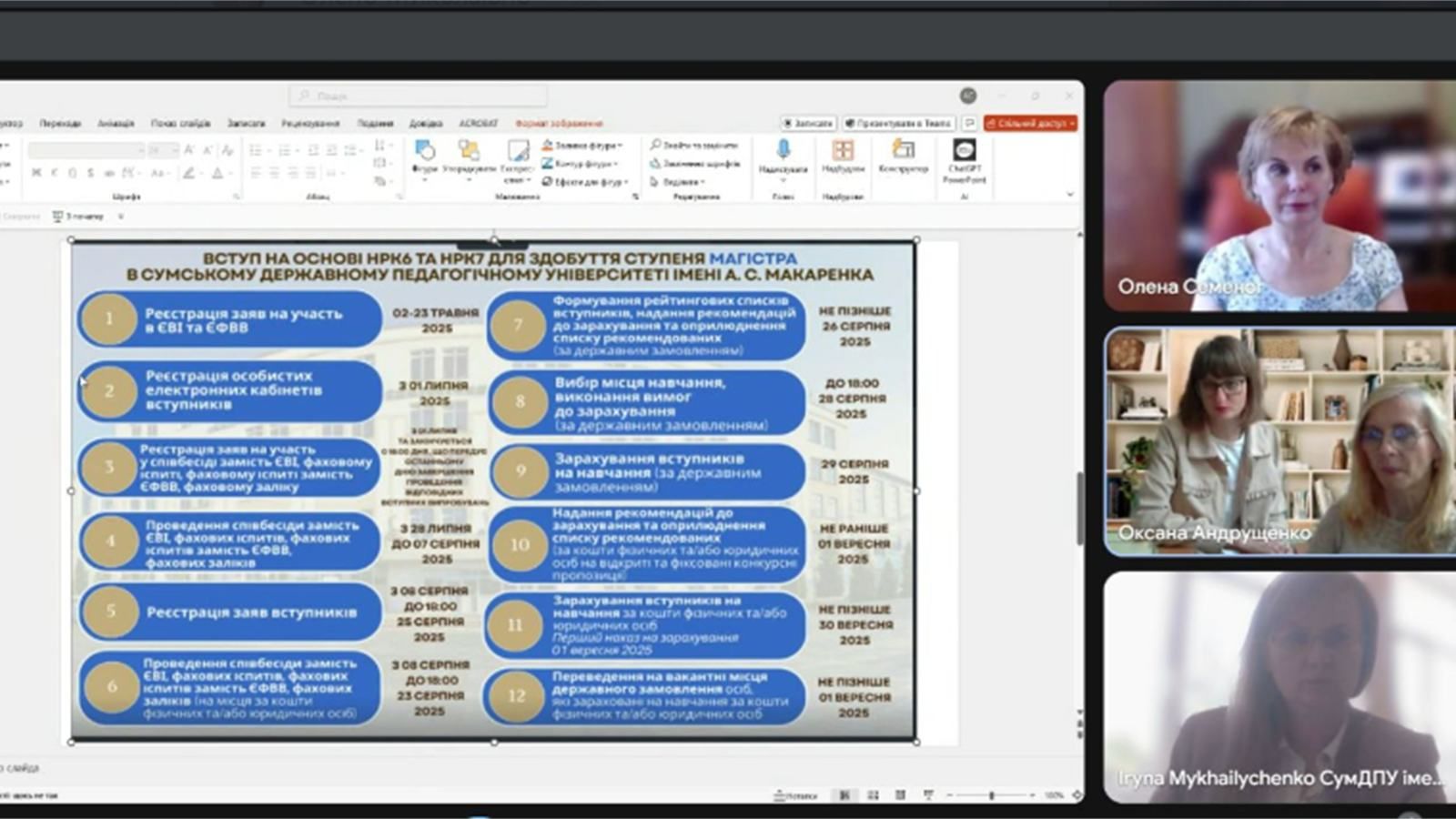Select Олена Семеног video tile
Viewport: 1456px width, 819px height.
tap(1279, 196)
